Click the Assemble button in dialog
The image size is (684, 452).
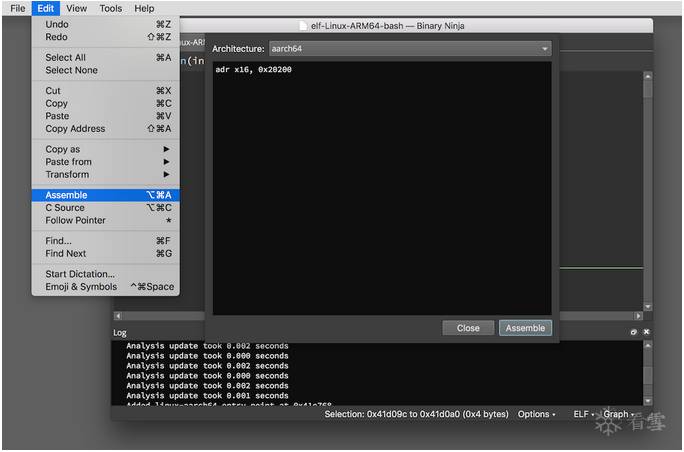coord(525,328)
